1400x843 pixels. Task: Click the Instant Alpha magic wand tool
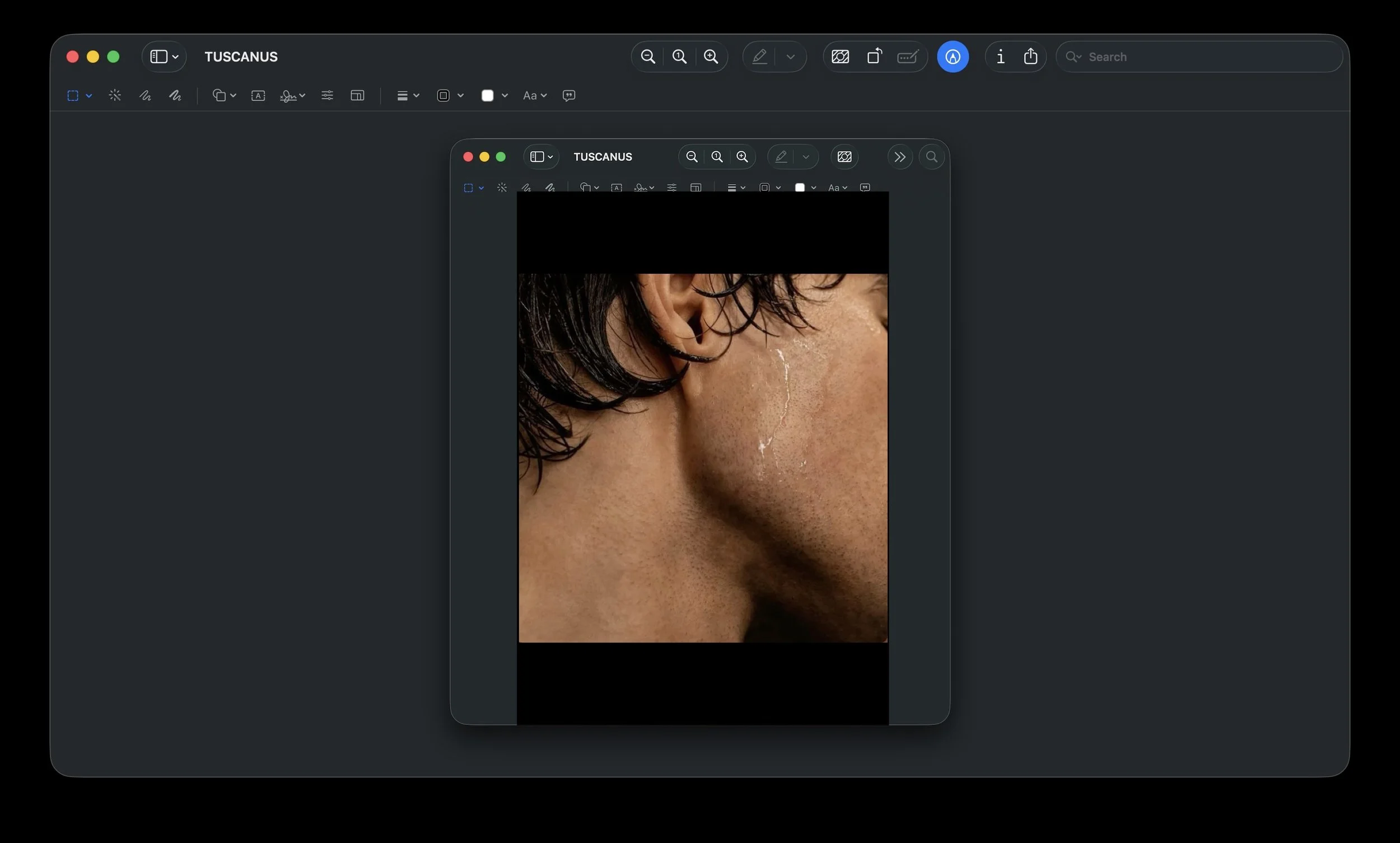pyautogui.click(x=115, y=95)
